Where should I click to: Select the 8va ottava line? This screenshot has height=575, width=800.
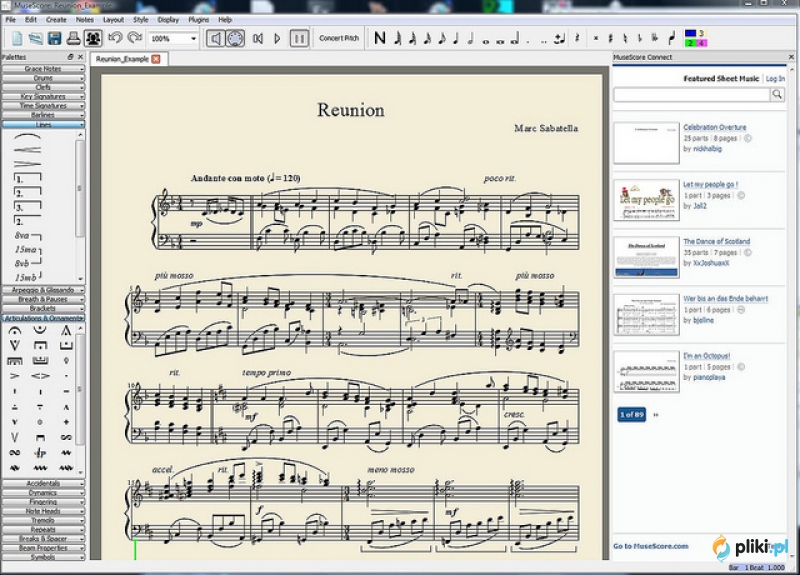pyautogui.click(x=28, y=236)
